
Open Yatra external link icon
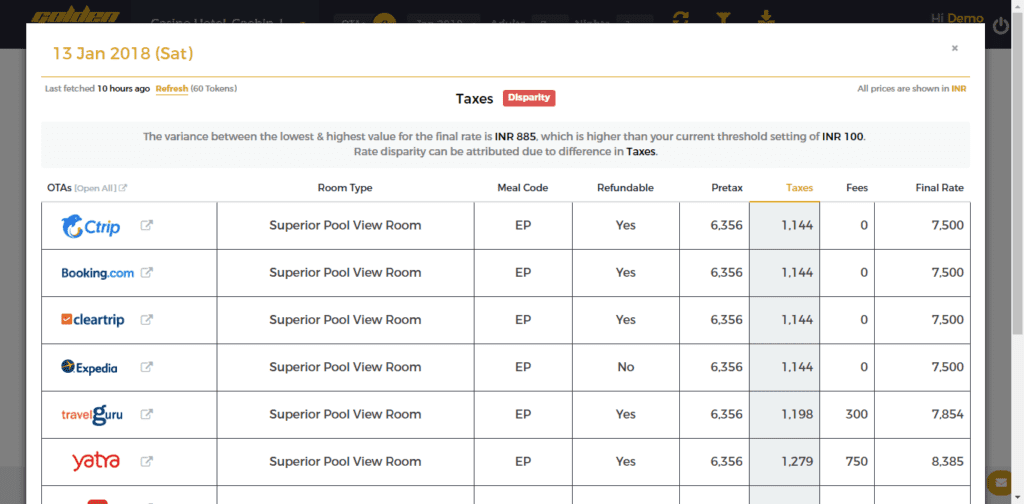click(147, 461)
